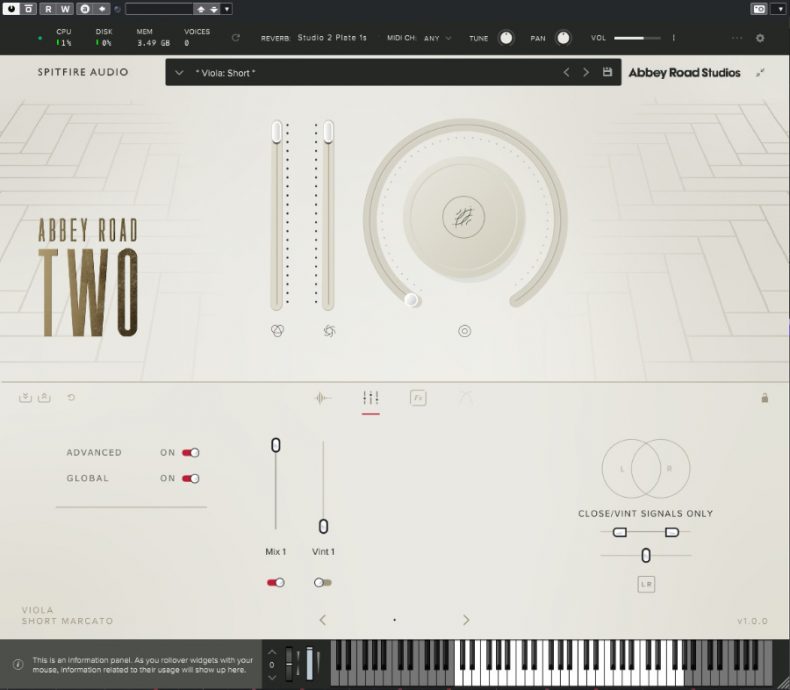Click the large center knob button
Screen dimensions: 790x690
(464, 217)
